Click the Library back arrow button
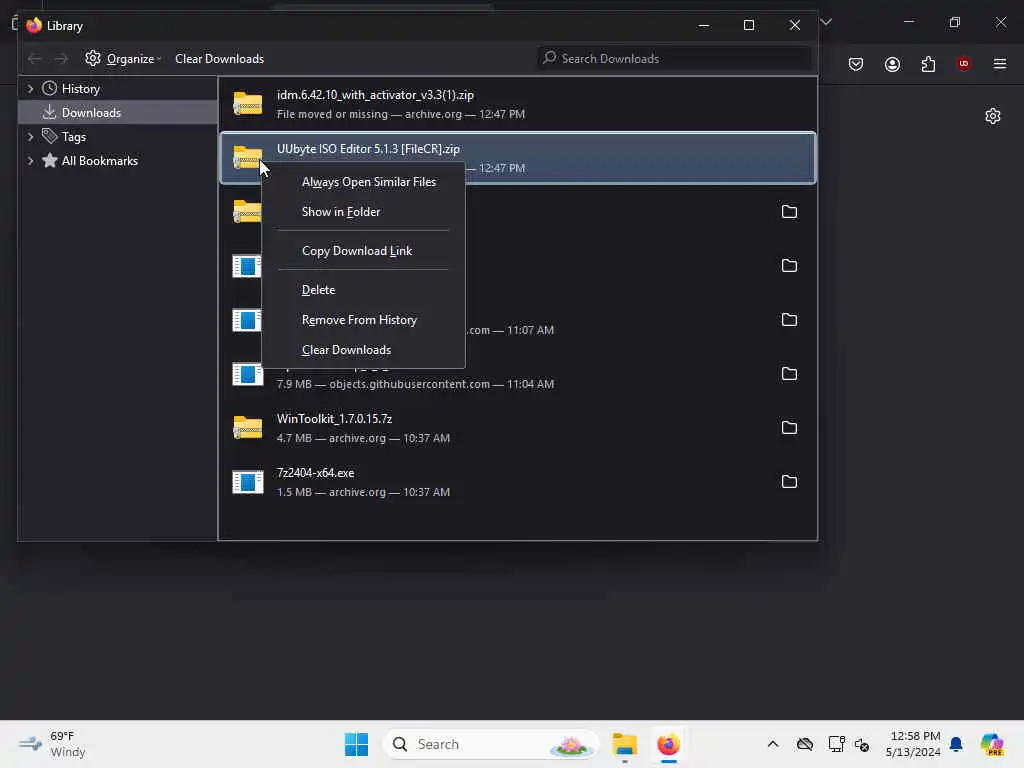The image size is (1024, 768). (x=35, y=59)
